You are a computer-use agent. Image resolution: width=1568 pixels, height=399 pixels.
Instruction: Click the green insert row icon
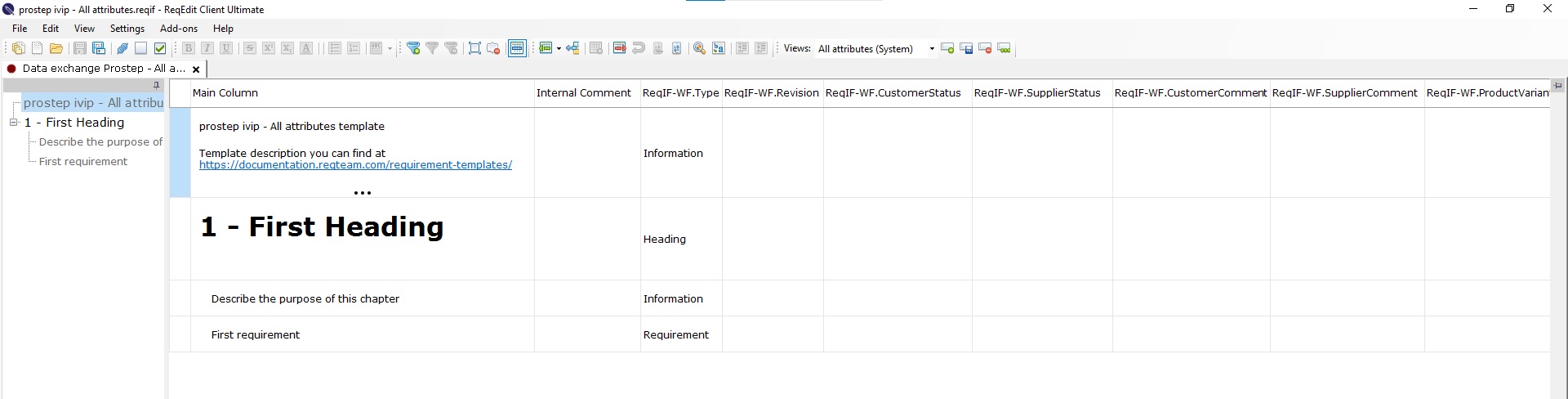point(546,48)
